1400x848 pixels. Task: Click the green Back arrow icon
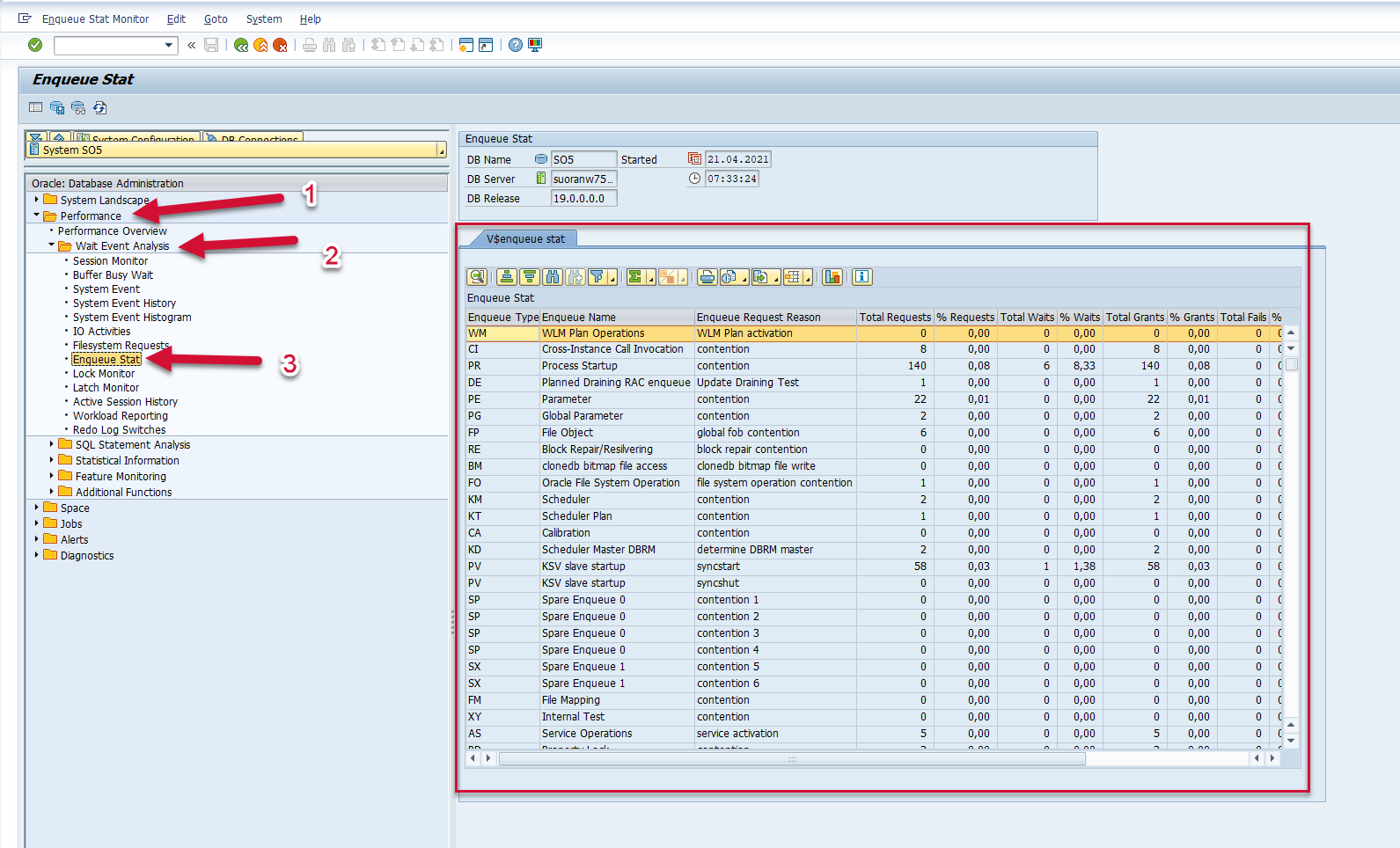pos(241,45)
